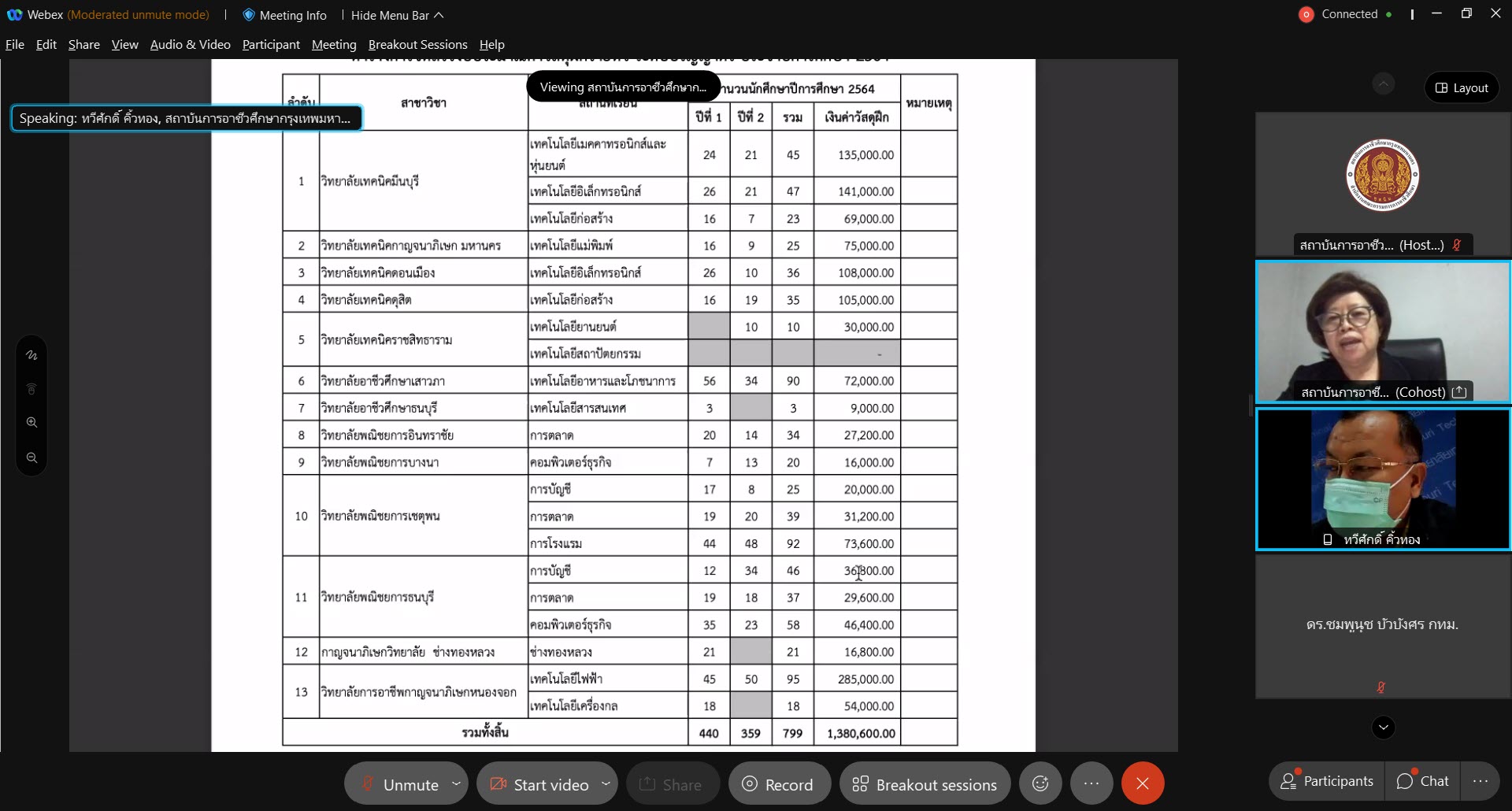Click the Share button in the control bar
The height and width of the screenshot is (811, 1512).
[x=672, y=783]
